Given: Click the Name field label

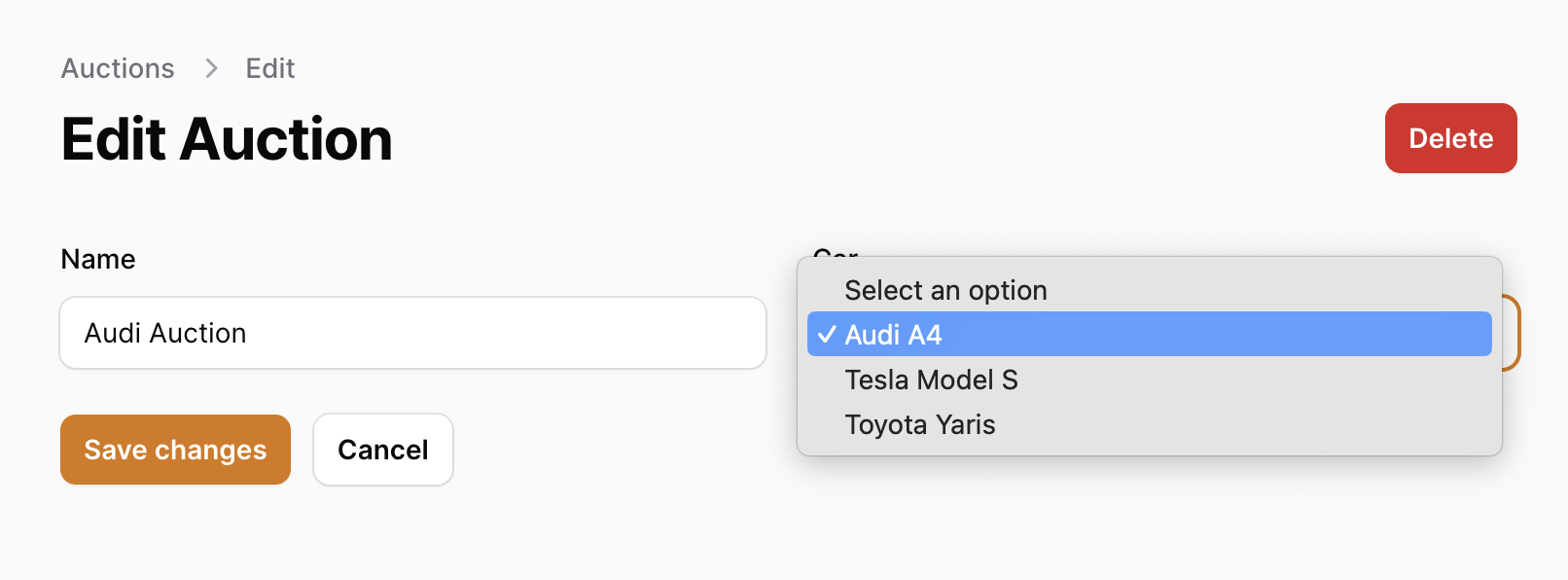Looking at the screenshot, I should pyautogui.click(x=98, y=259).
